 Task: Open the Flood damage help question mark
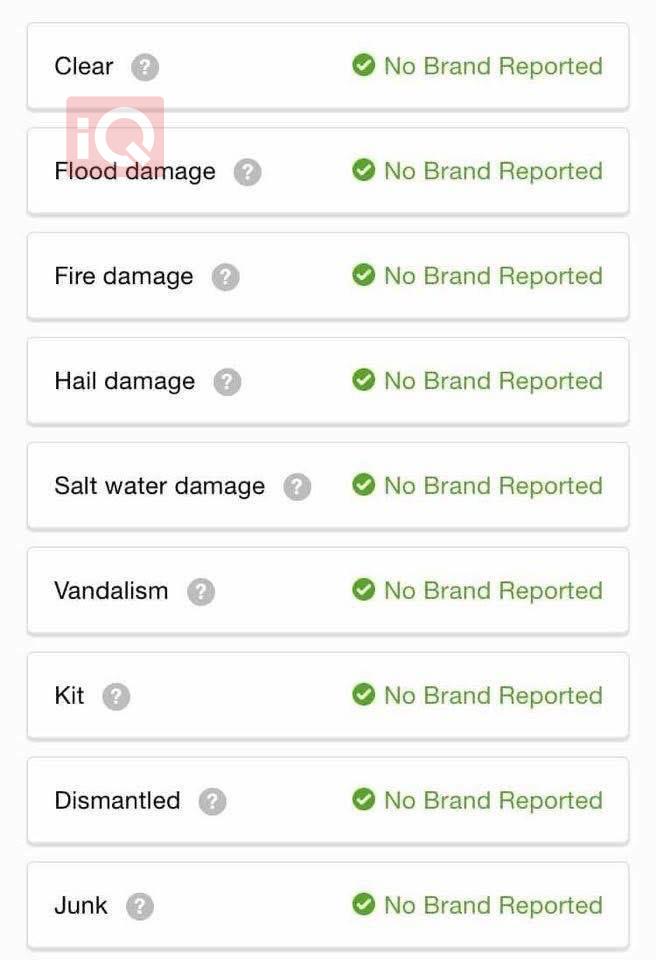247,172
